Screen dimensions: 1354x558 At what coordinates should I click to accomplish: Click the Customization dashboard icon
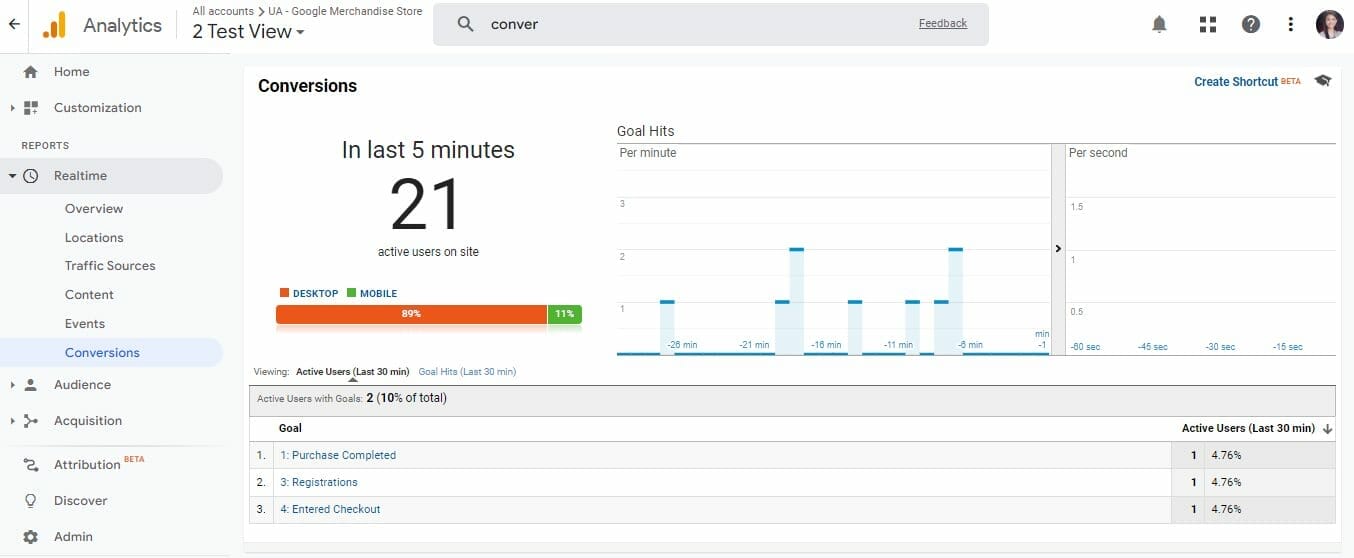pyautogui.click(x=30, y=108)
